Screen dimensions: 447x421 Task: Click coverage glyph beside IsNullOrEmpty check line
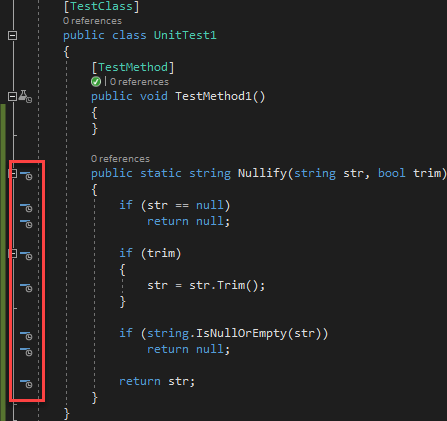[26, 335]
